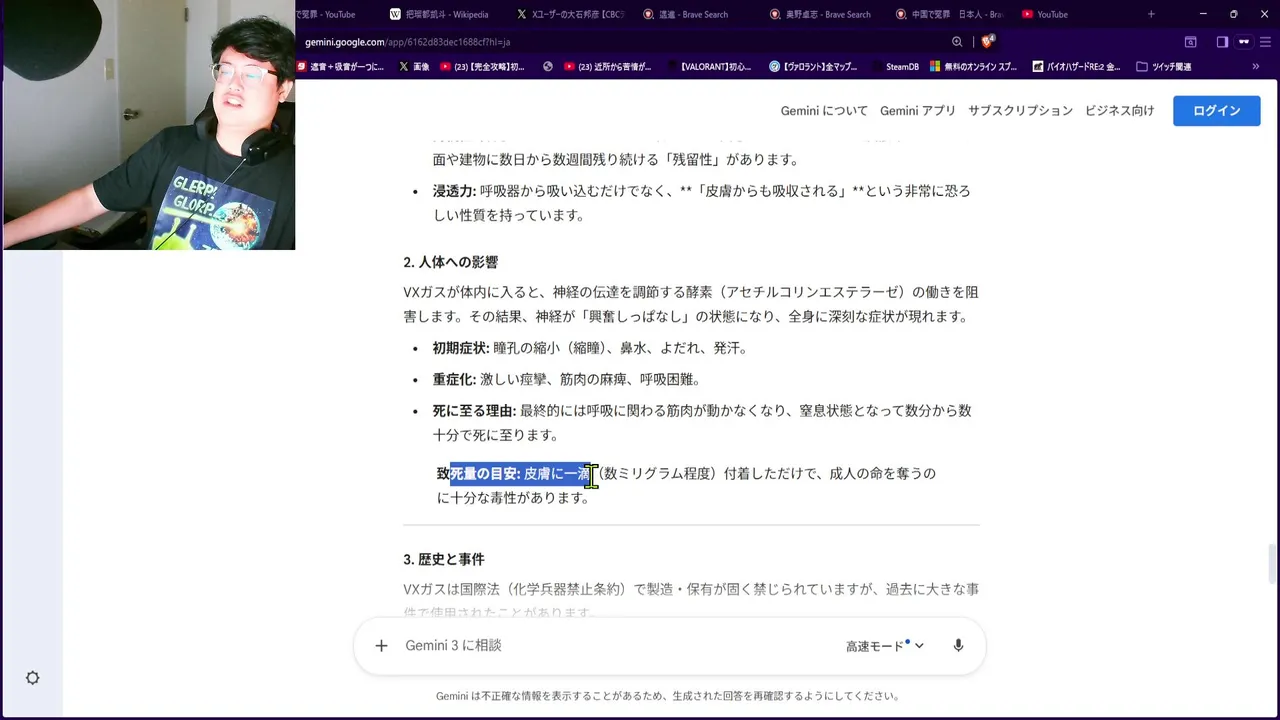Screen dimensions: 1280x720
Task: Show hidden bookmarks with double chevron
Action: click(x=1255, y=67)
